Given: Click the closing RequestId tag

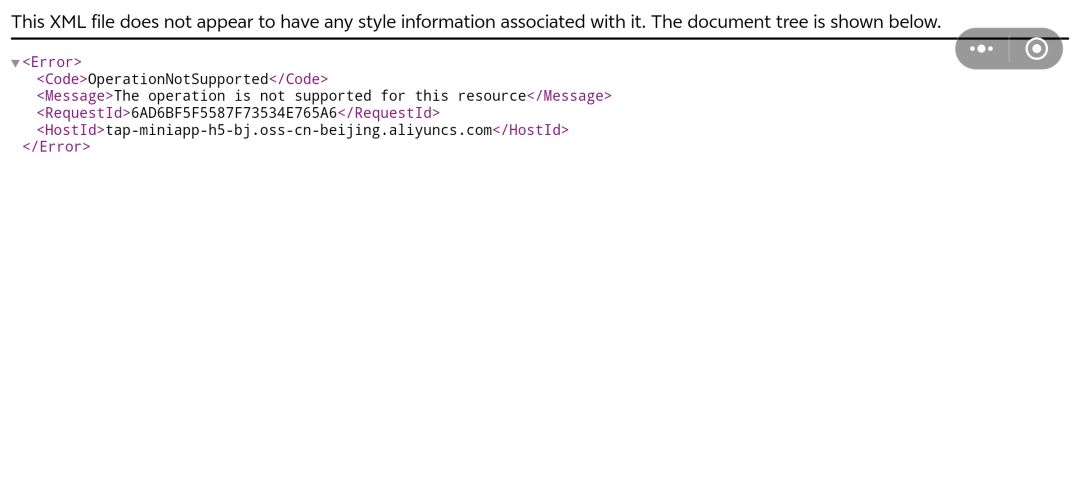Looking at the screenshot, I should (x=388, y=113).
